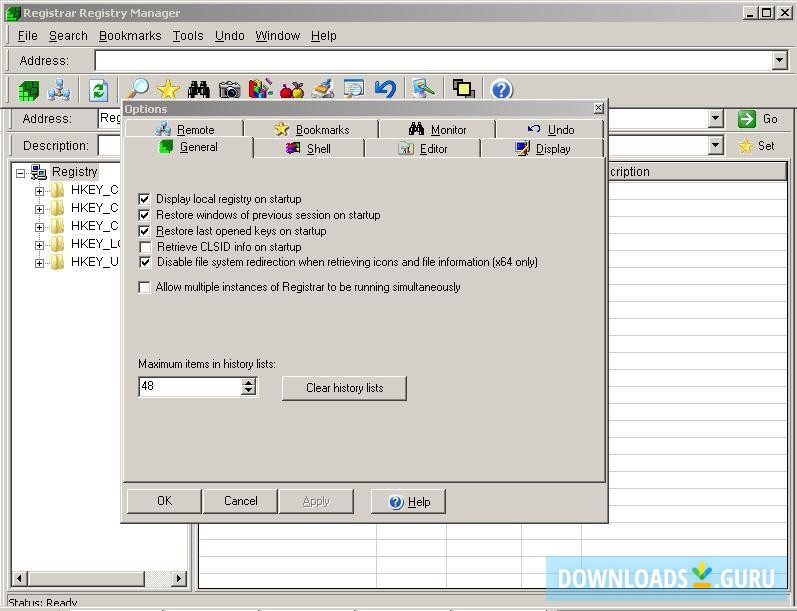This screenshot has width=797, height=611.
Task: Collapse the Registry root tree node
Action: [20, 173]
